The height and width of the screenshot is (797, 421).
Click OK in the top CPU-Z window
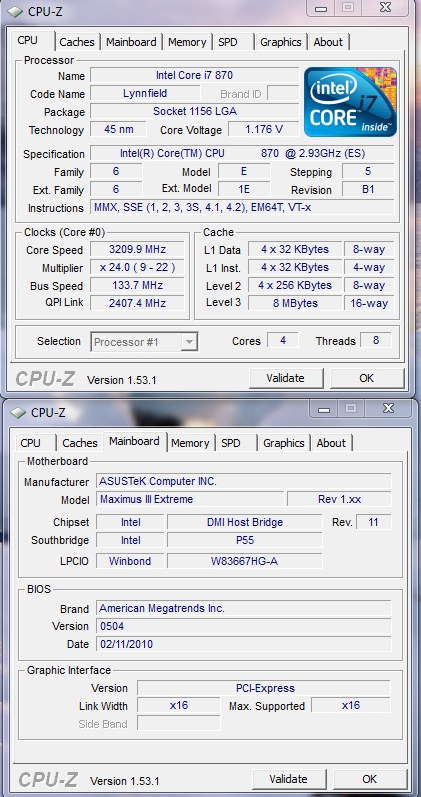point(367,378)
